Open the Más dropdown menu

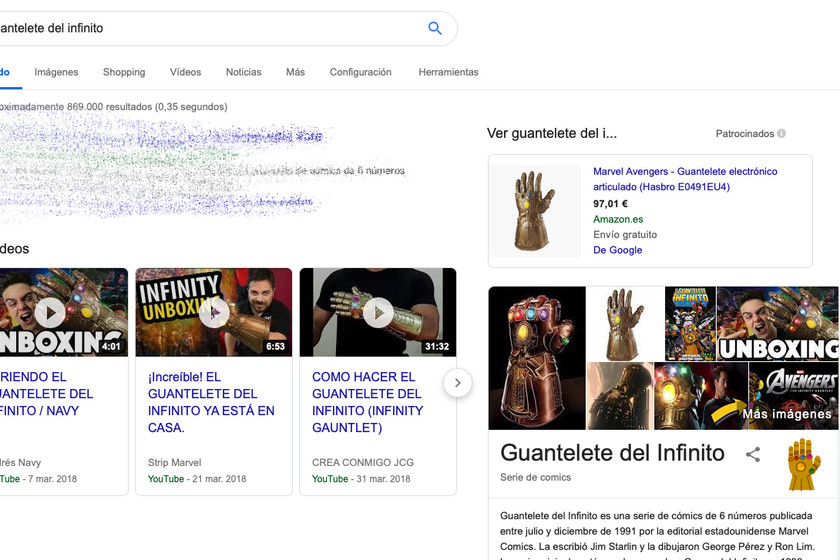tap(295, 72)
